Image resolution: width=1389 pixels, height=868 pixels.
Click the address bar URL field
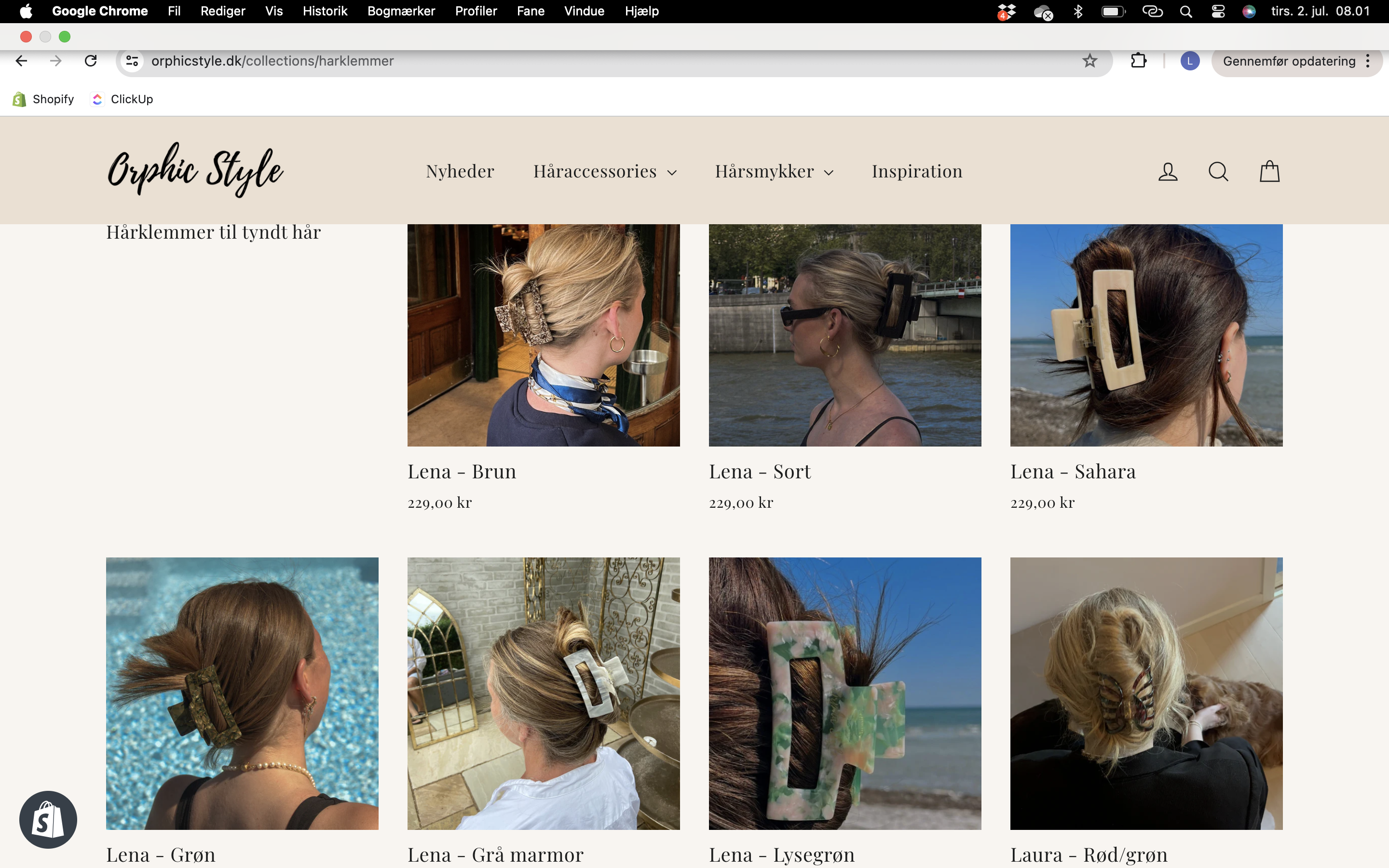click(x=574, y=61)
